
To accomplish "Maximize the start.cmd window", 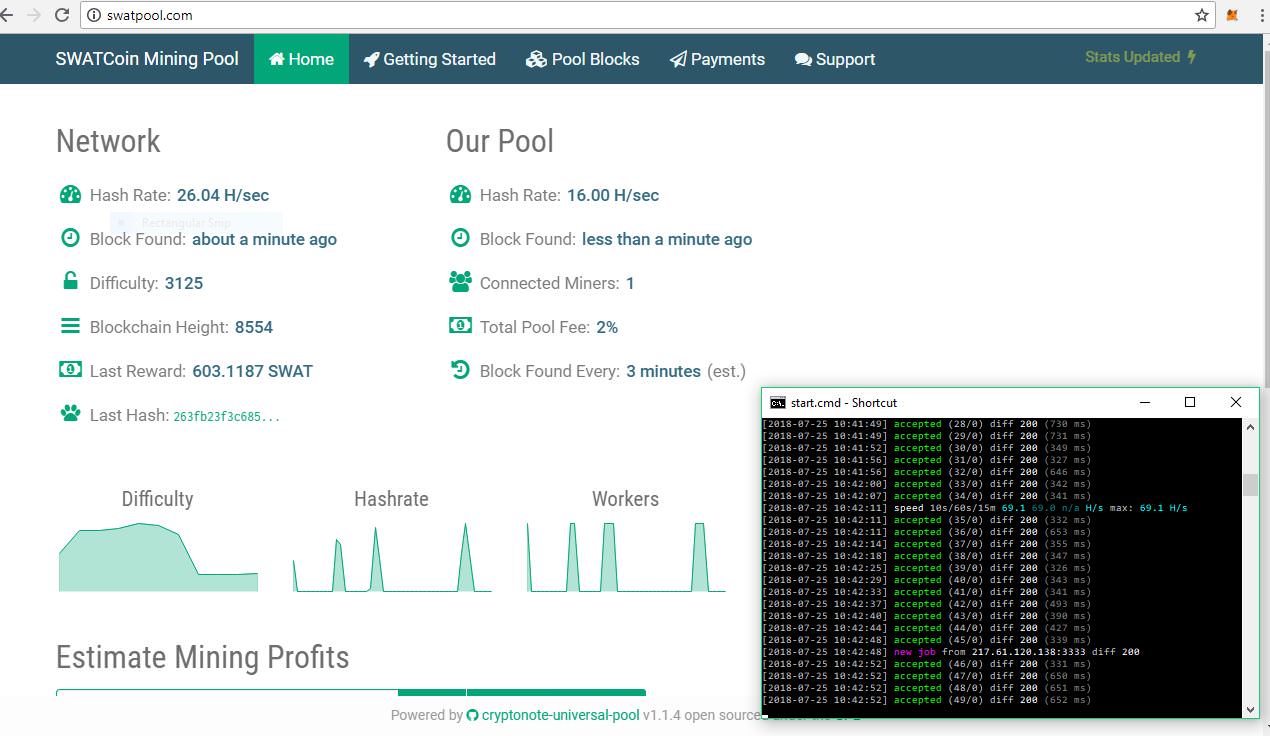I will 1190,402.
